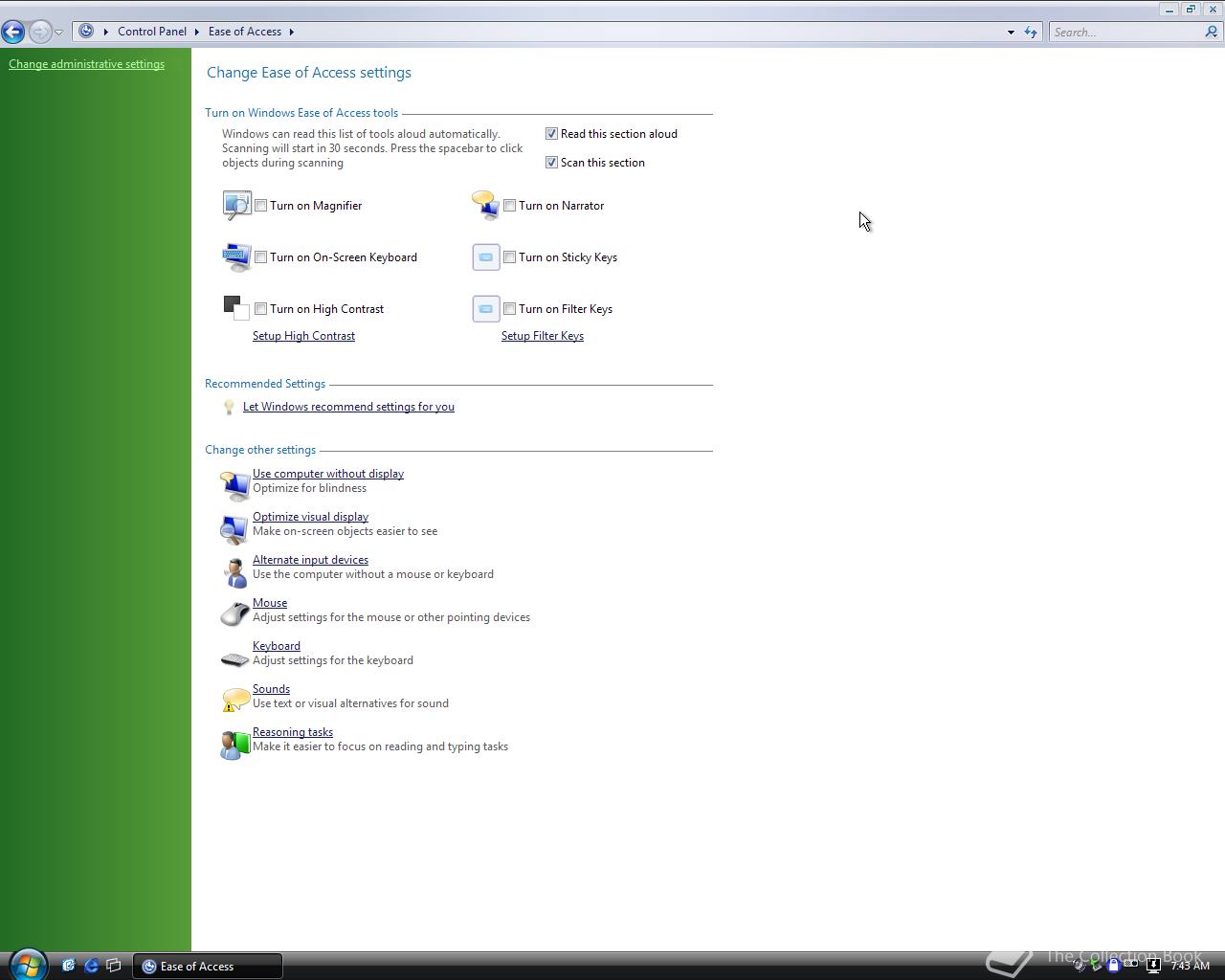Open Use computer without display link
Image resolution: width=1225 pixels, height=980 pixels.
click(328, 474)
